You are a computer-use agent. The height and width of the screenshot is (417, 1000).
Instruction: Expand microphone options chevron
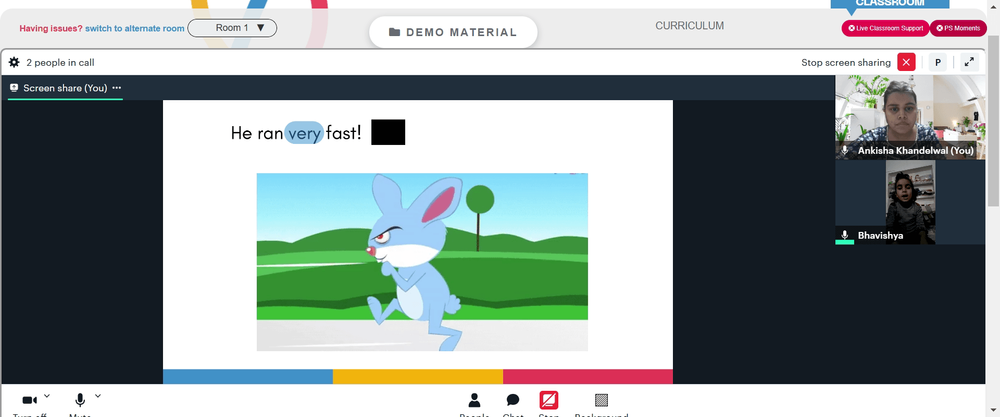pos(98,396)
